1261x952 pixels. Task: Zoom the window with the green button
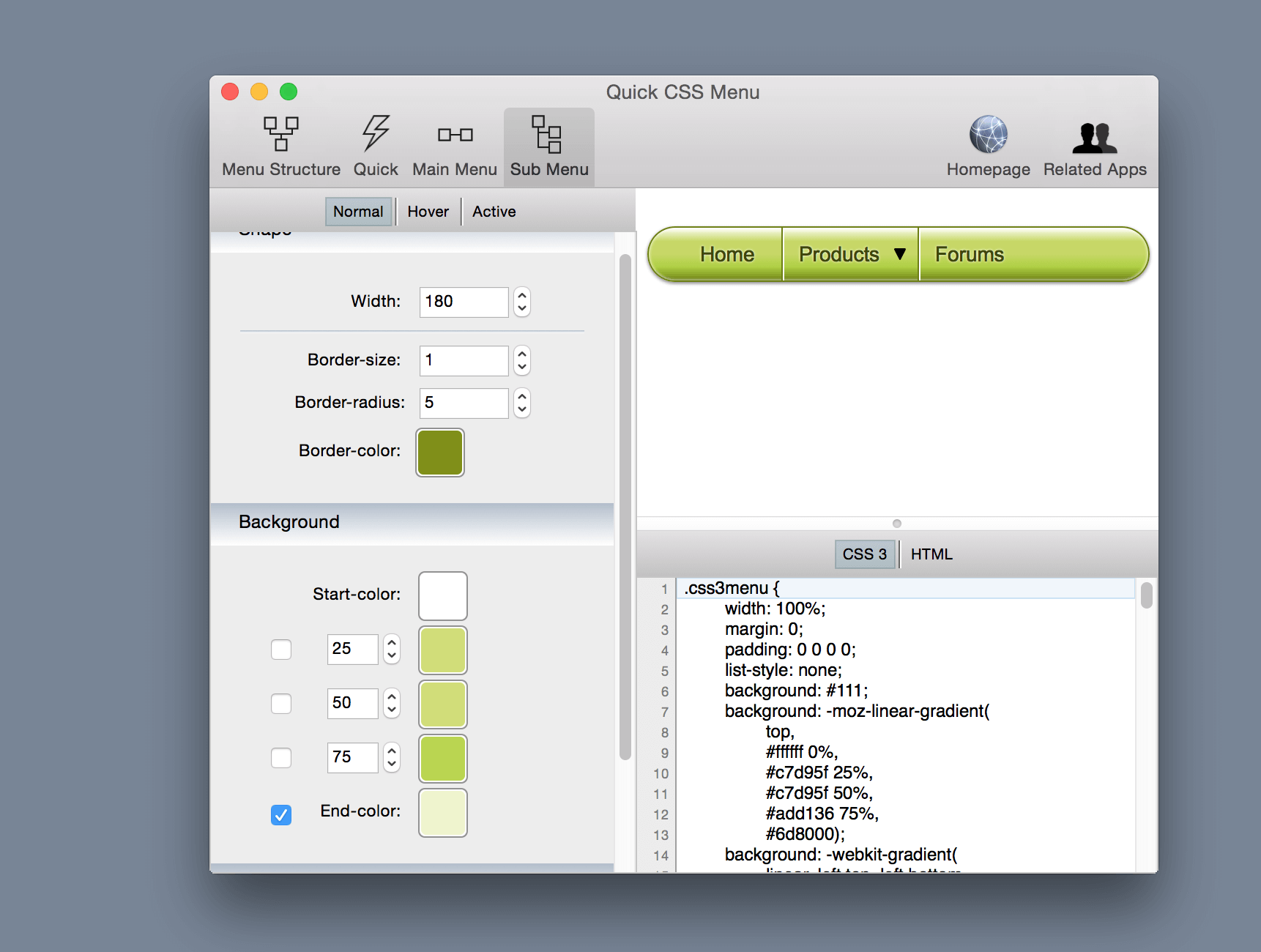click(x=289, y=92)
